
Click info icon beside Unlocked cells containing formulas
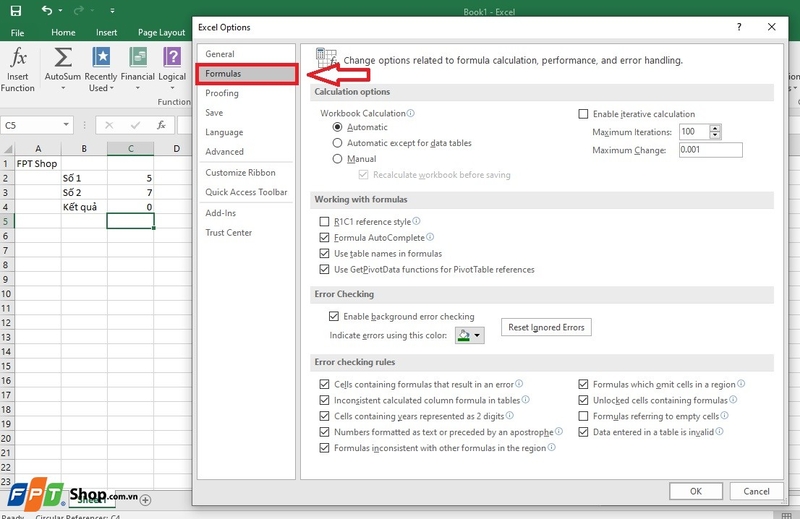733,400
